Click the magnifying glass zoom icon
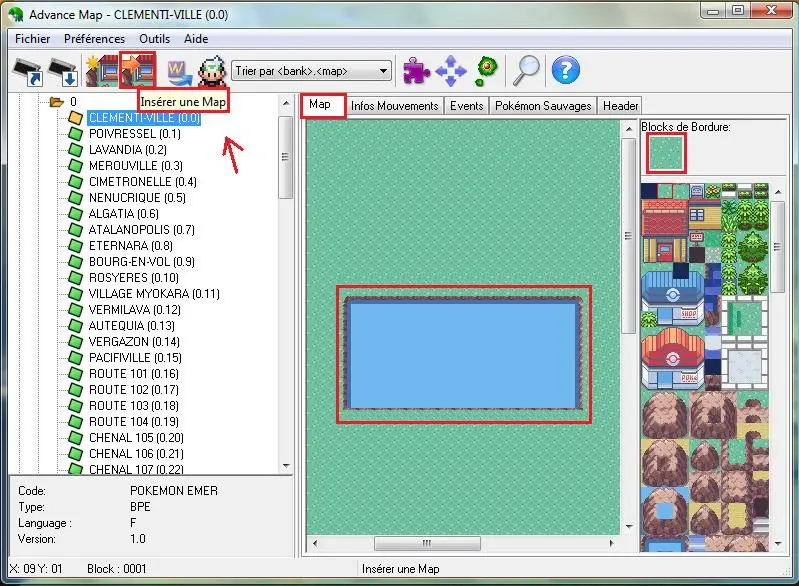Image resolution: width=799 pixels, height=586 pixels. 526,70
